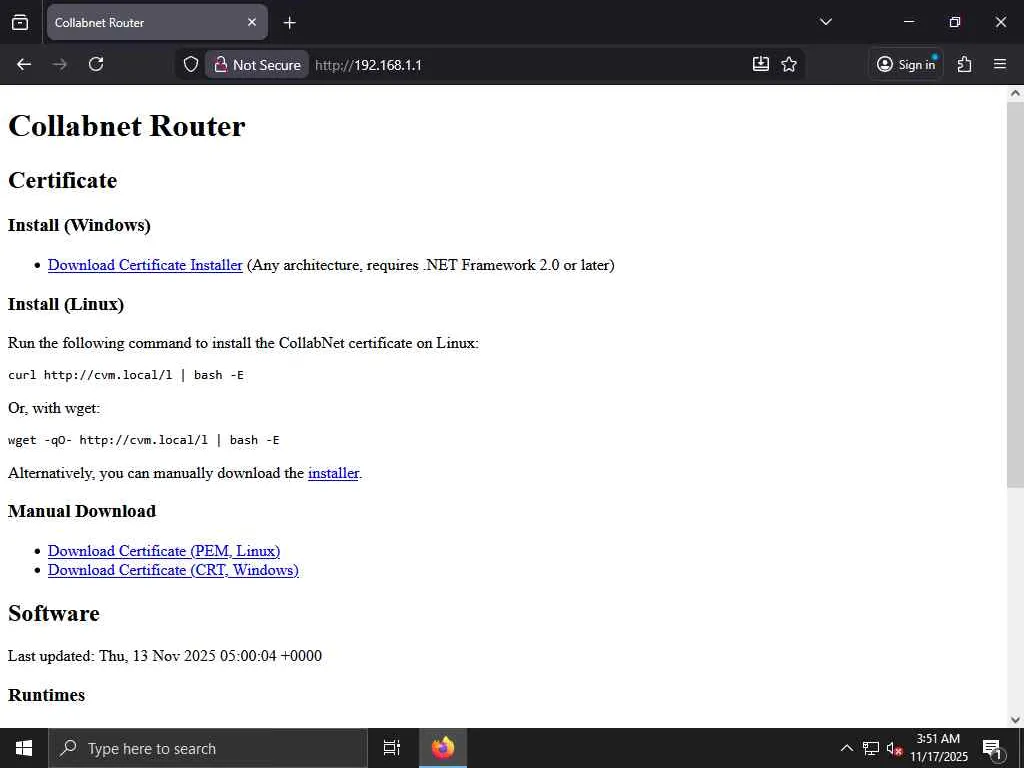1024x768 pixels.
Task: Click the forward navigation arrow
Action: (59, 64)
